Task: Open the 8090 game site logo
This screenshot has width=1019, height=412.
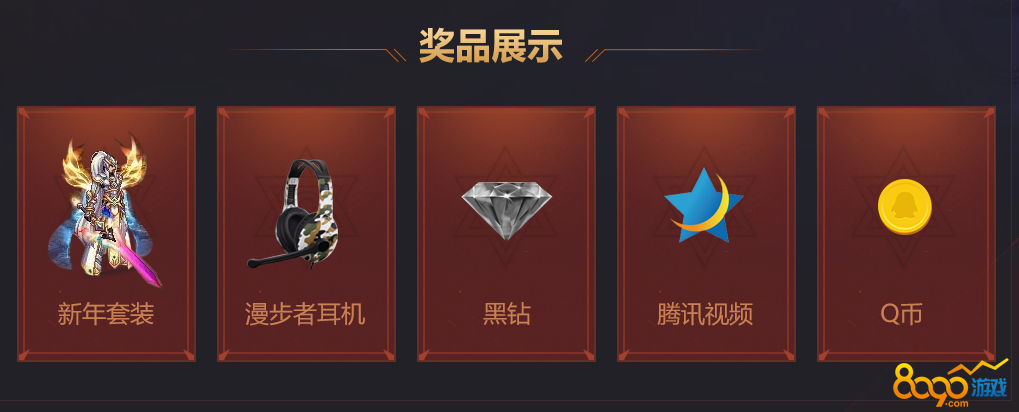Action: [951, 387]
